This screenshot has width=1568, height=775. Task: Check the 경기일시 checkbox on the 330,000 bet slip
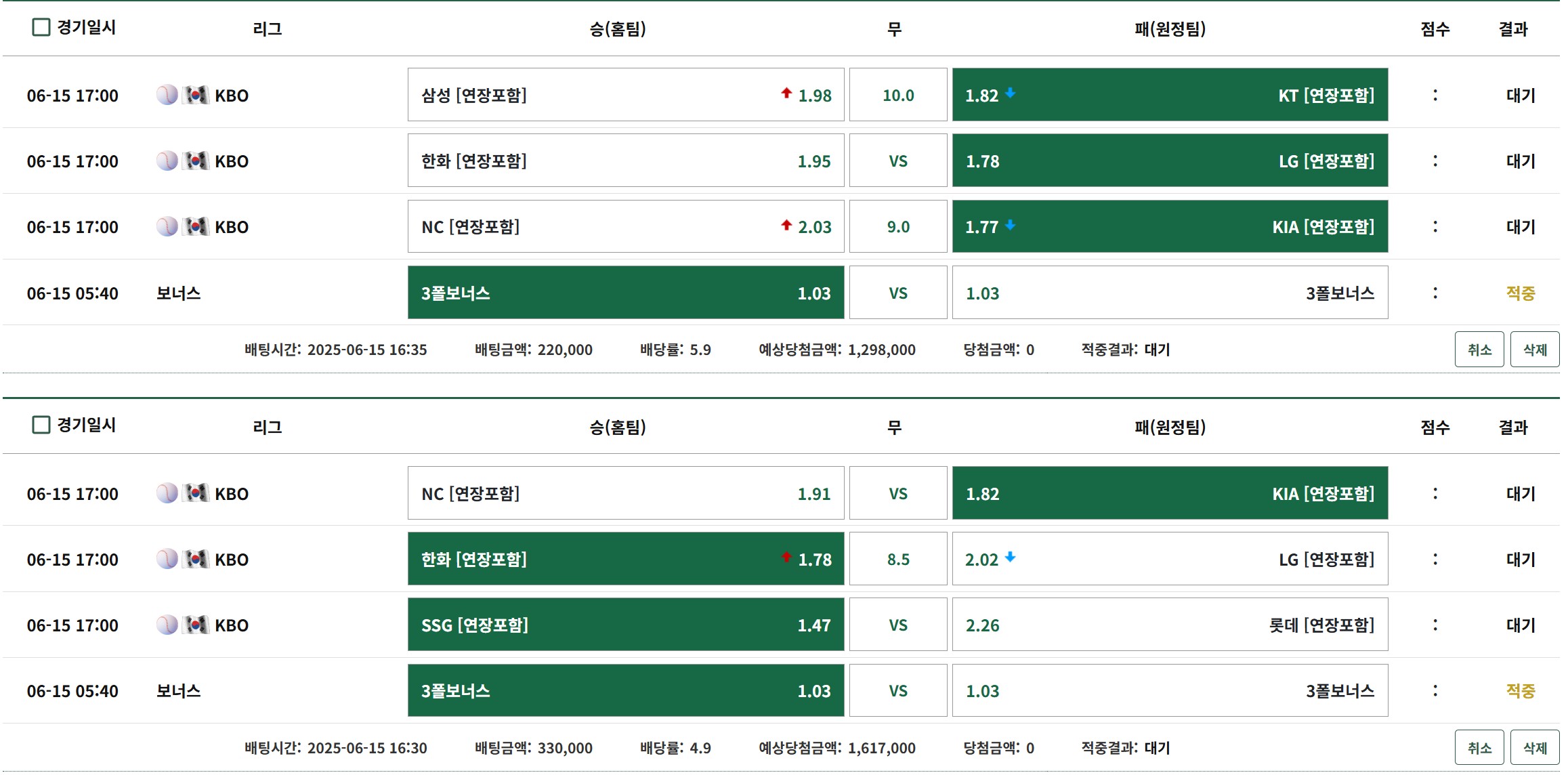click(41, 425)
